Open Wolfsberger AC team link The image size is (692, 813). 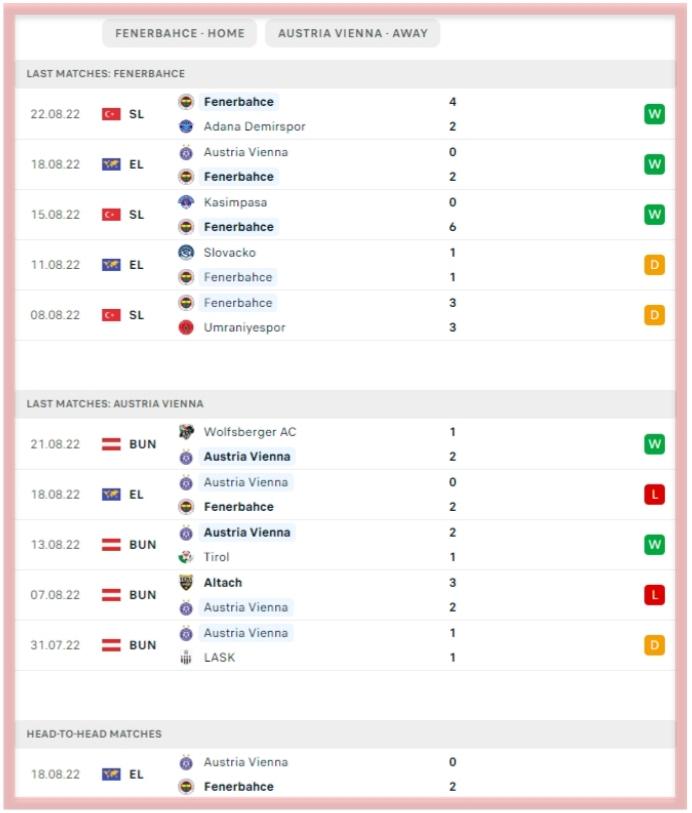tap(250, 432)
